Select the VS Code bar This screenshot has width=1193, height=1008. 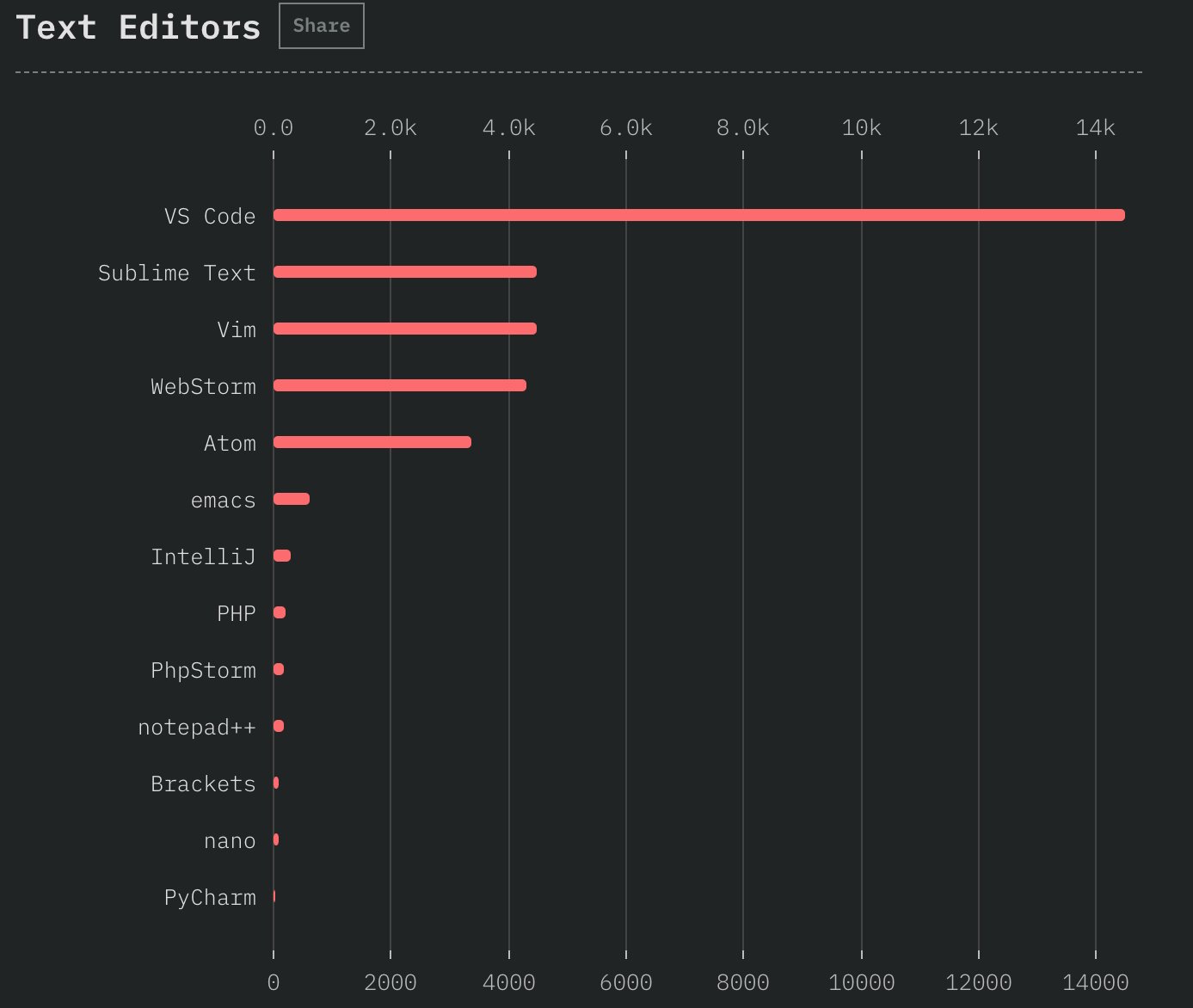699,215
